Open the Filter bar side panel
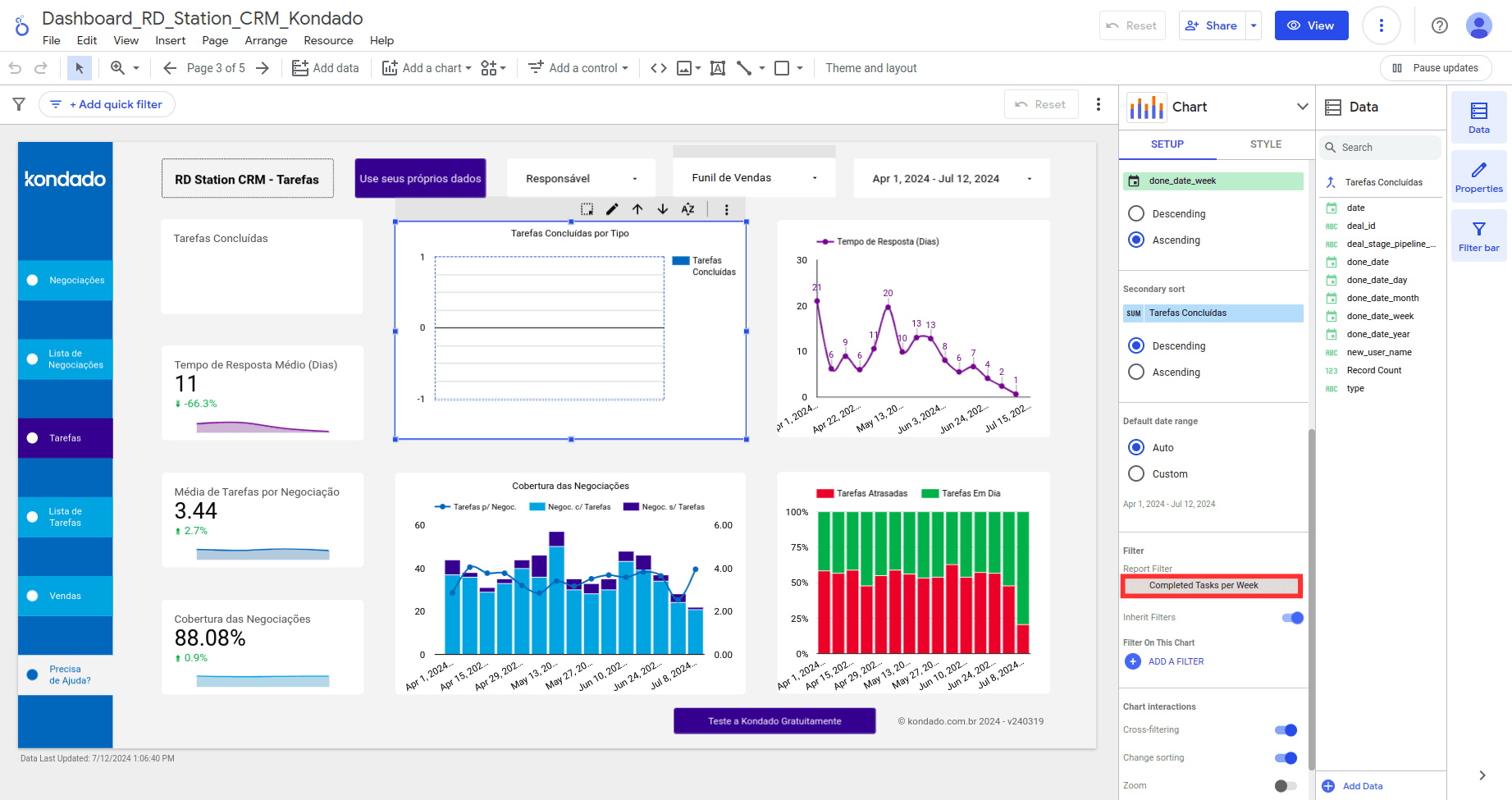Image resolution: width=1512 pixels, height=800 pixels. tap(1478, 236)
